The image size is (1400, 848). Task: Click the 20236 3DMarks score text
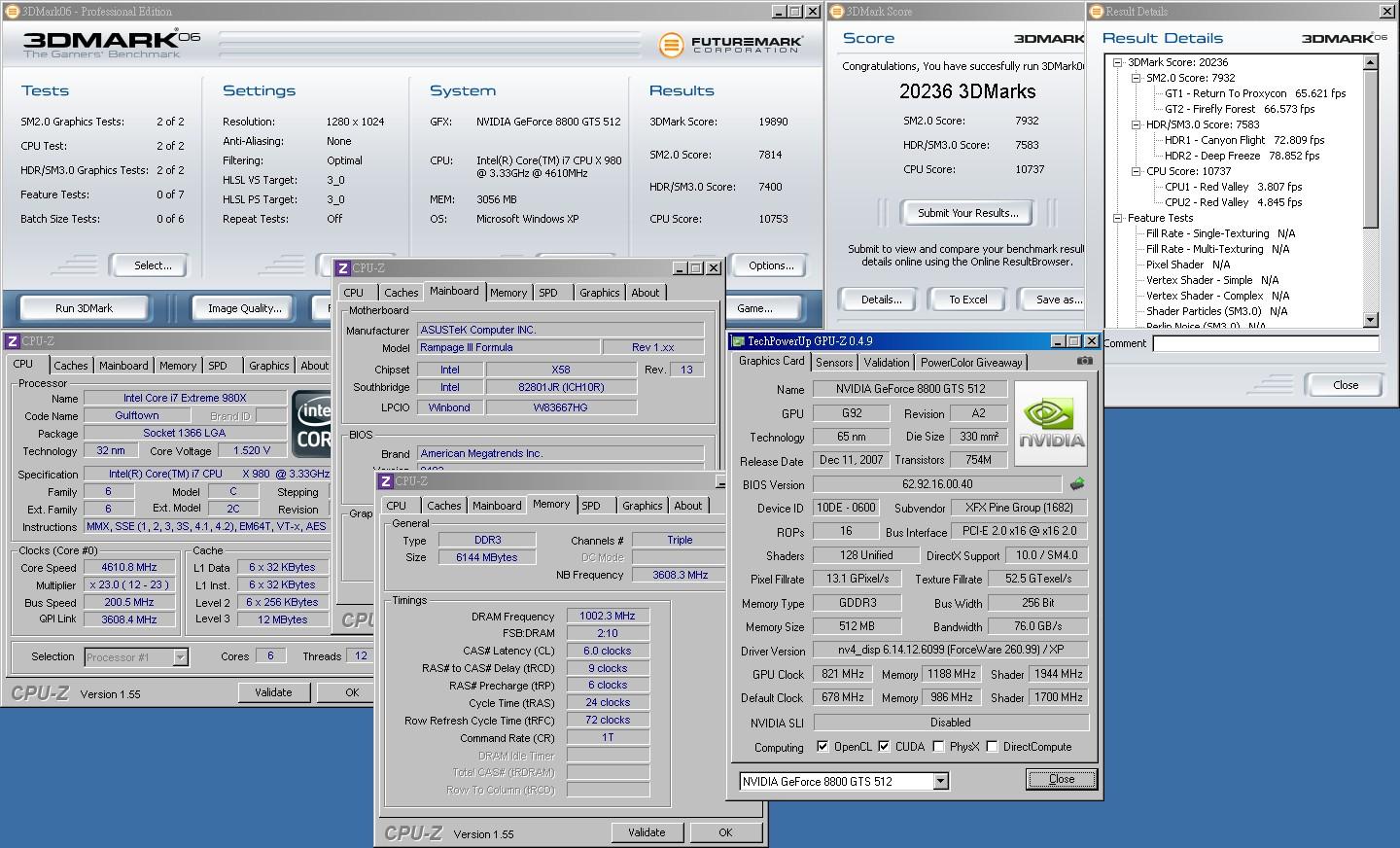(967, 91)
